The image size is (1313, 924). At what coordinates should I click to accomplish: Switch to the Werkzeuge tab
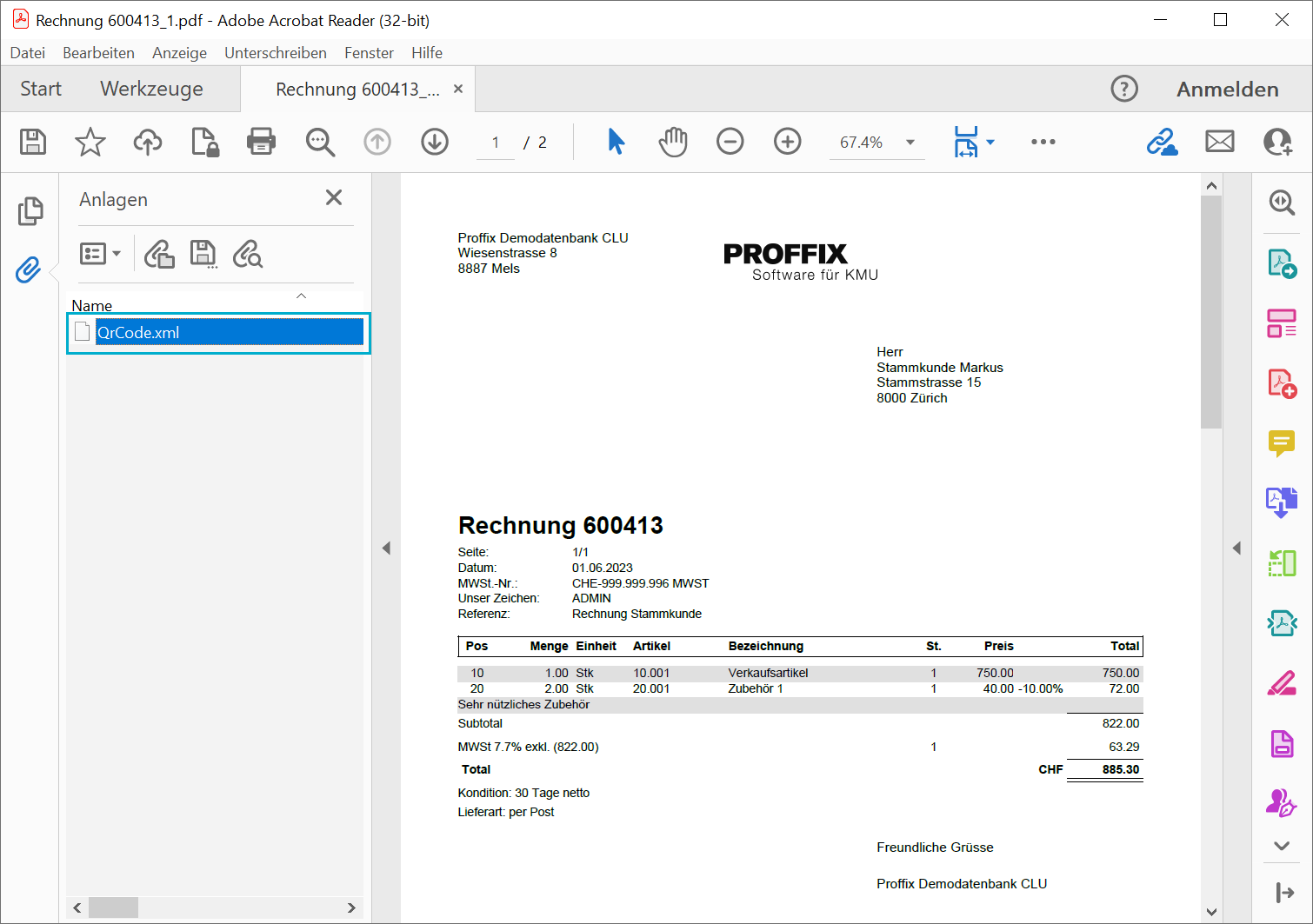[x=151, y=89]
